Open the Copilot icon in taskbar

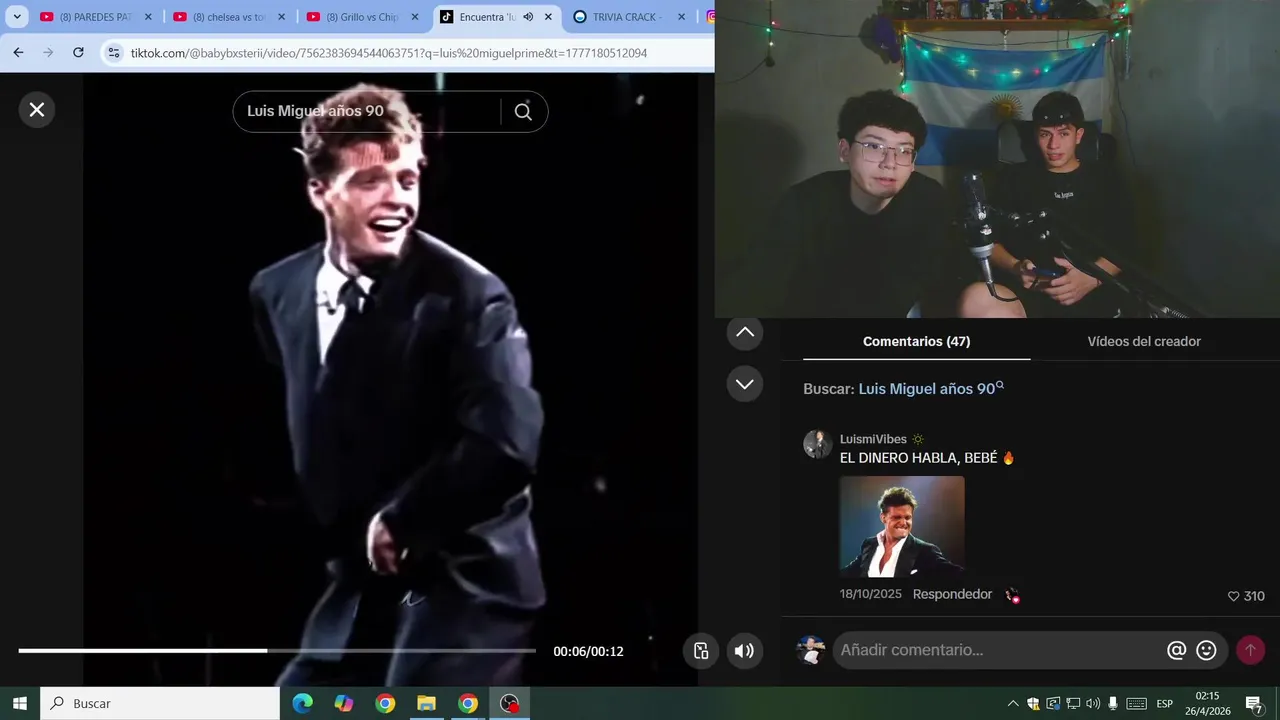[344, 703]
